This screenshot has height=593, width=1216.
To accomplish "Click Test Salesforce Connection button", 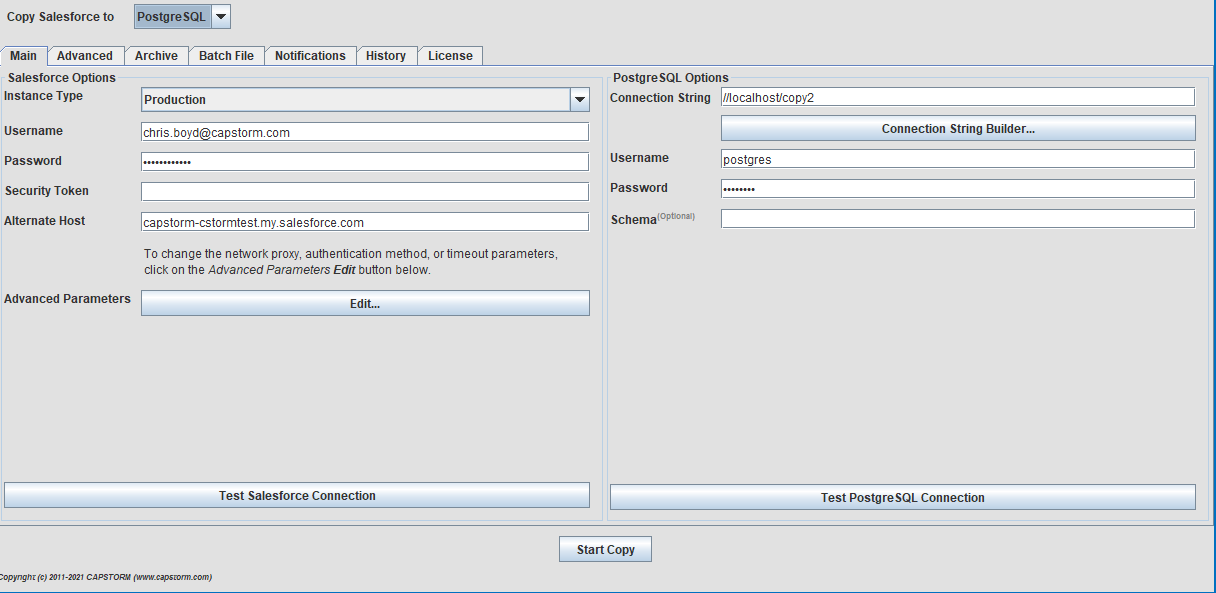I will pyautogui.click(x=297, y=496).
